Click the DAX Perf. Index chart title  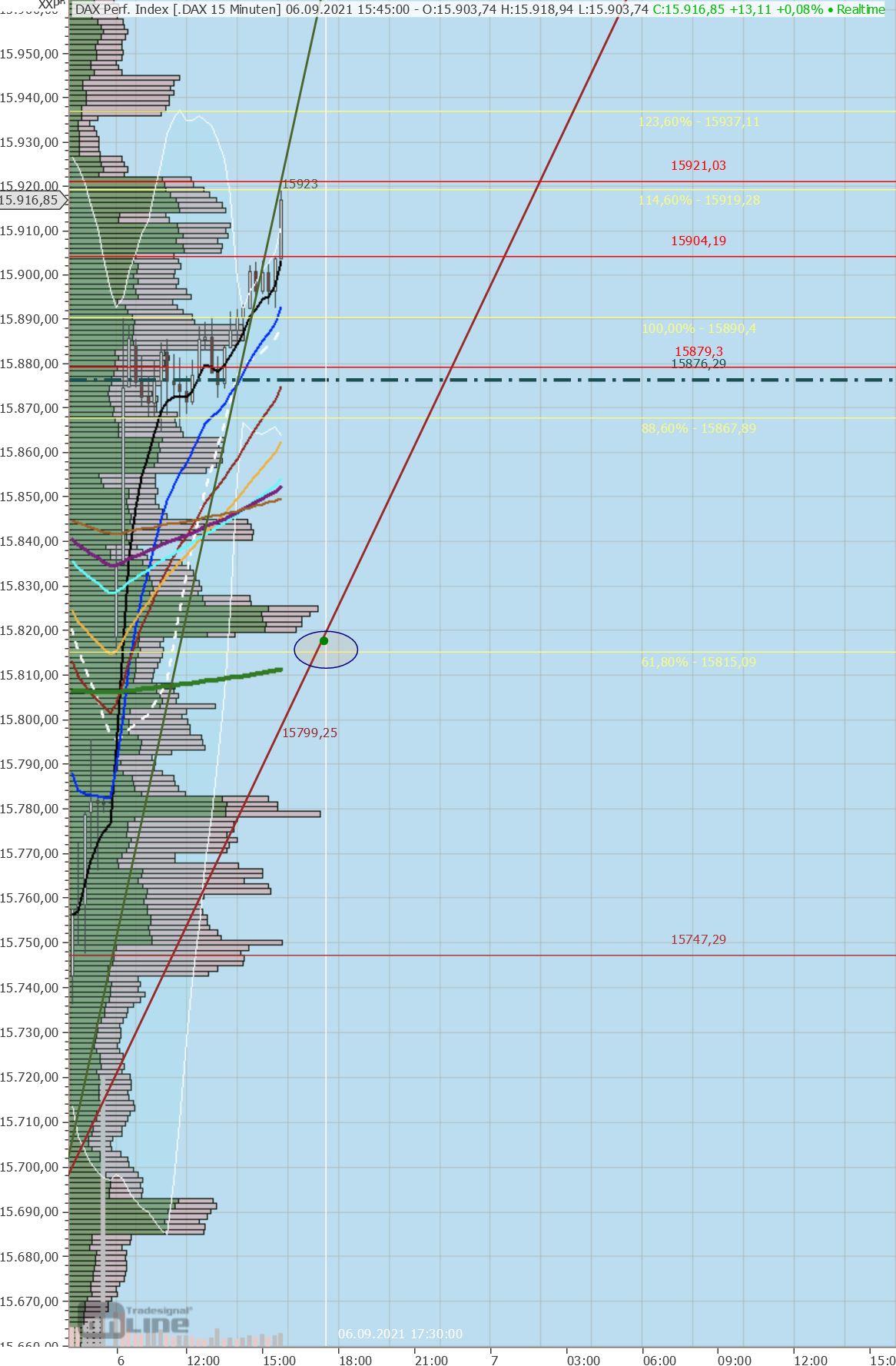(177, 9)
